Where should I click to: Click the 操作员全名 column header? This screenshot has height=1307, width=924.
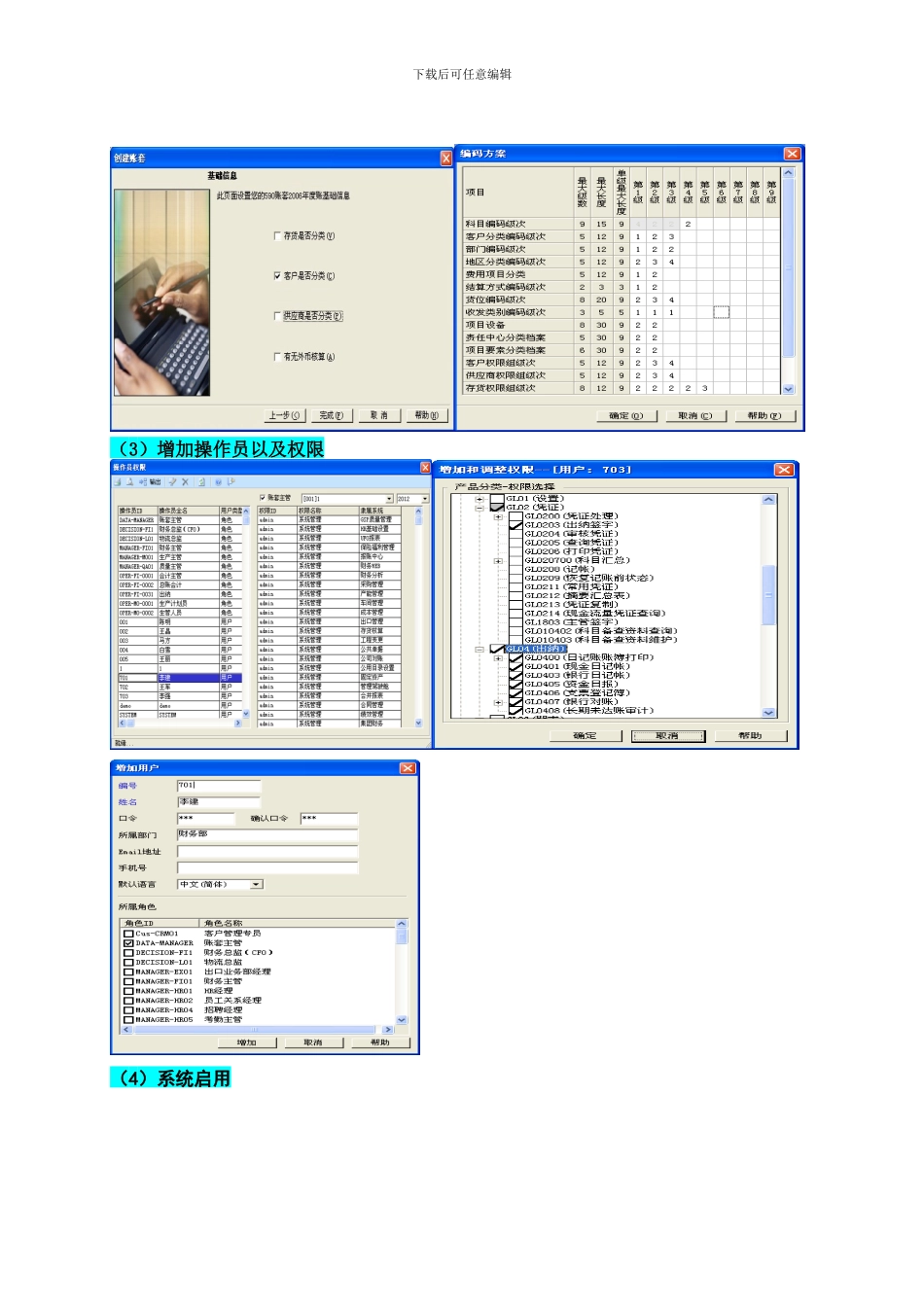(188, 511)
